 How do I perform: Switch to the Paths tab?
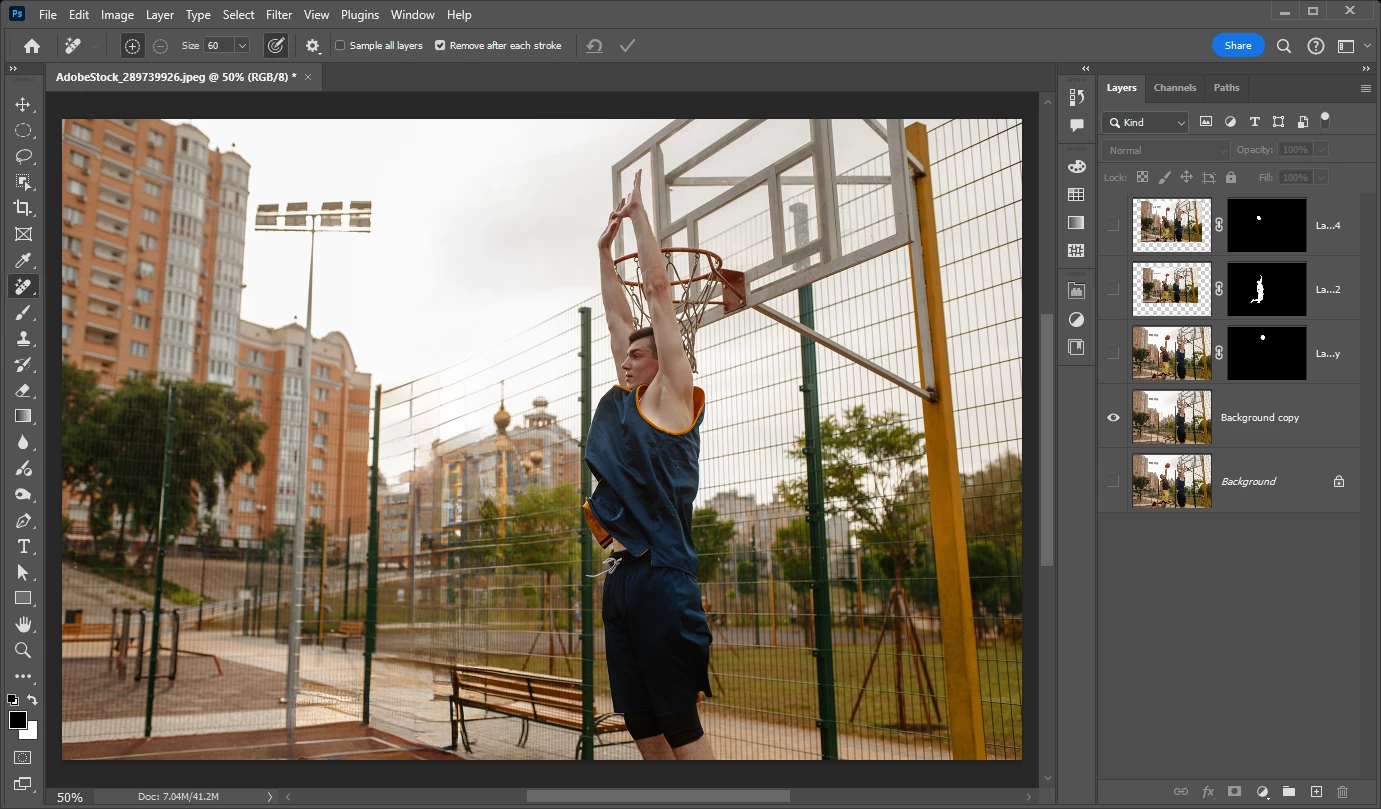tap(1227, 88)
